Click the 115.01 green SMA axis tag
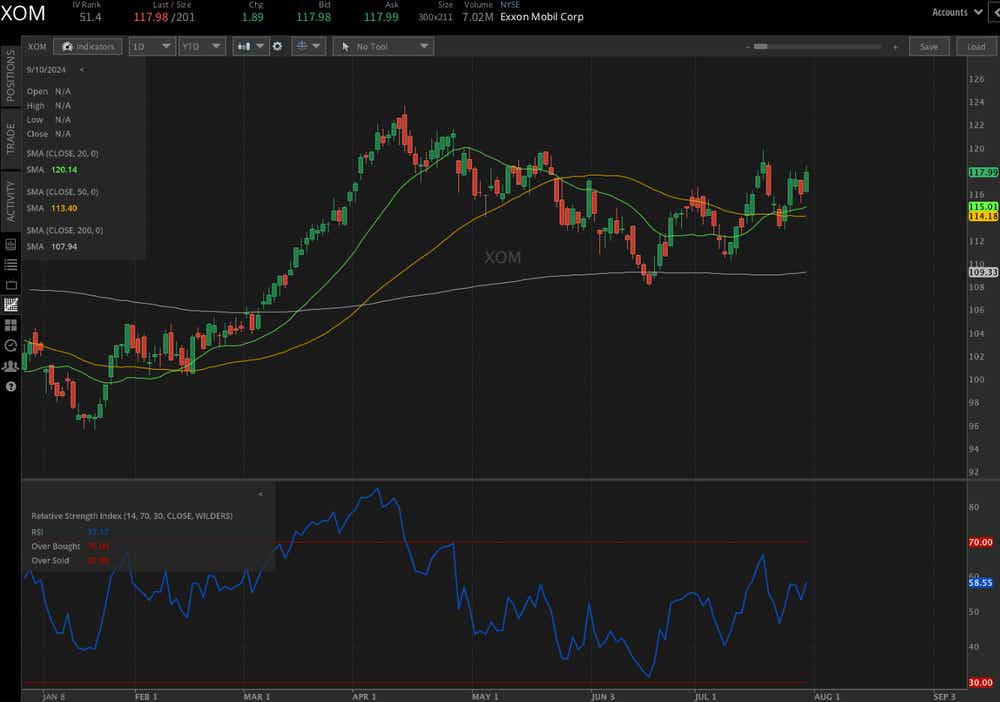Screen dimensions: 1000x702 tap(983, 207)
